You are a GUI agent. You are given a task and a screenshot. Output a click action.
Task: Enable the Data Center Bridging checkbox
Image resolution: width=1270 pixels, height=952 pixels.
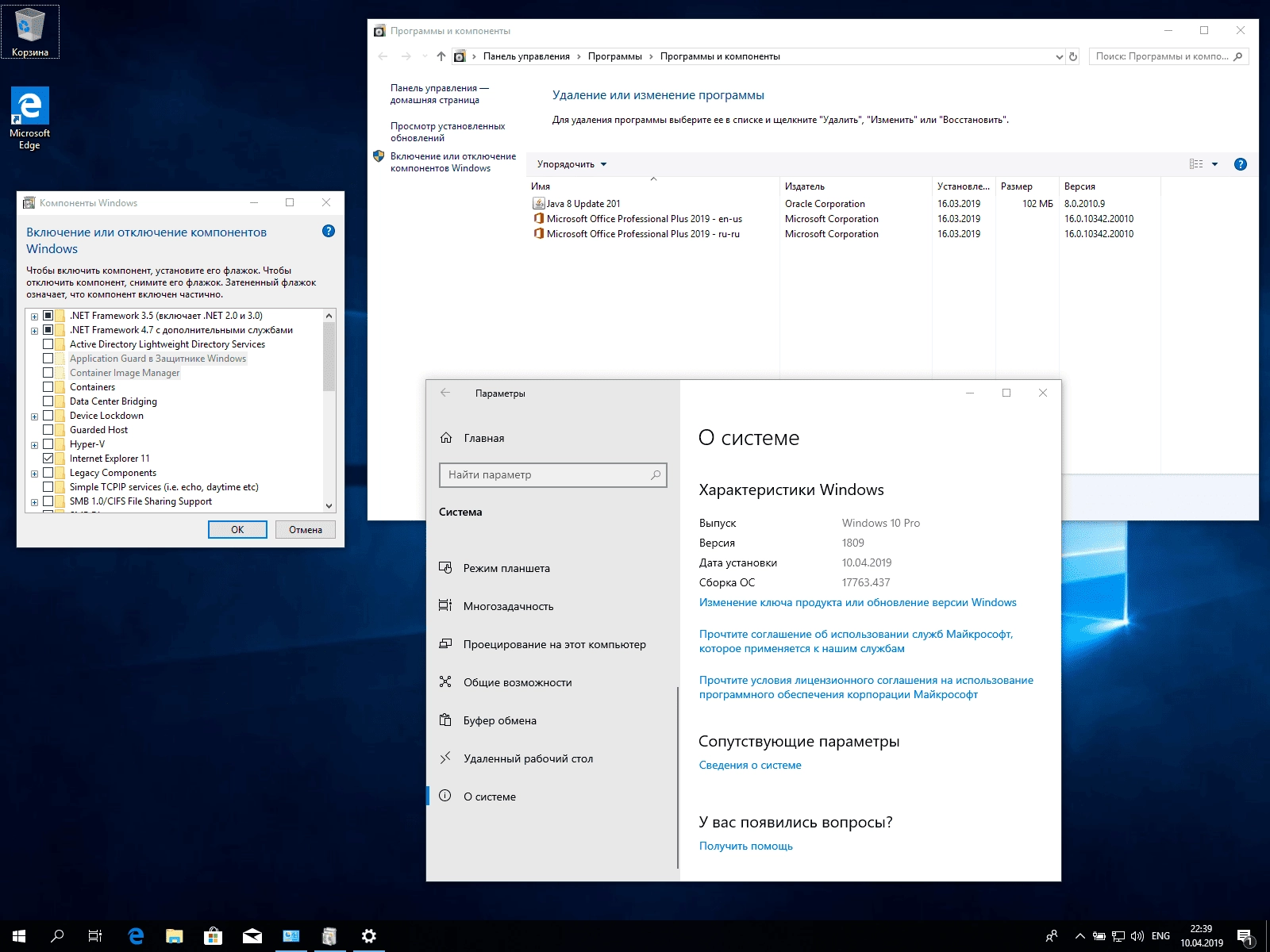tap(48, 401)
